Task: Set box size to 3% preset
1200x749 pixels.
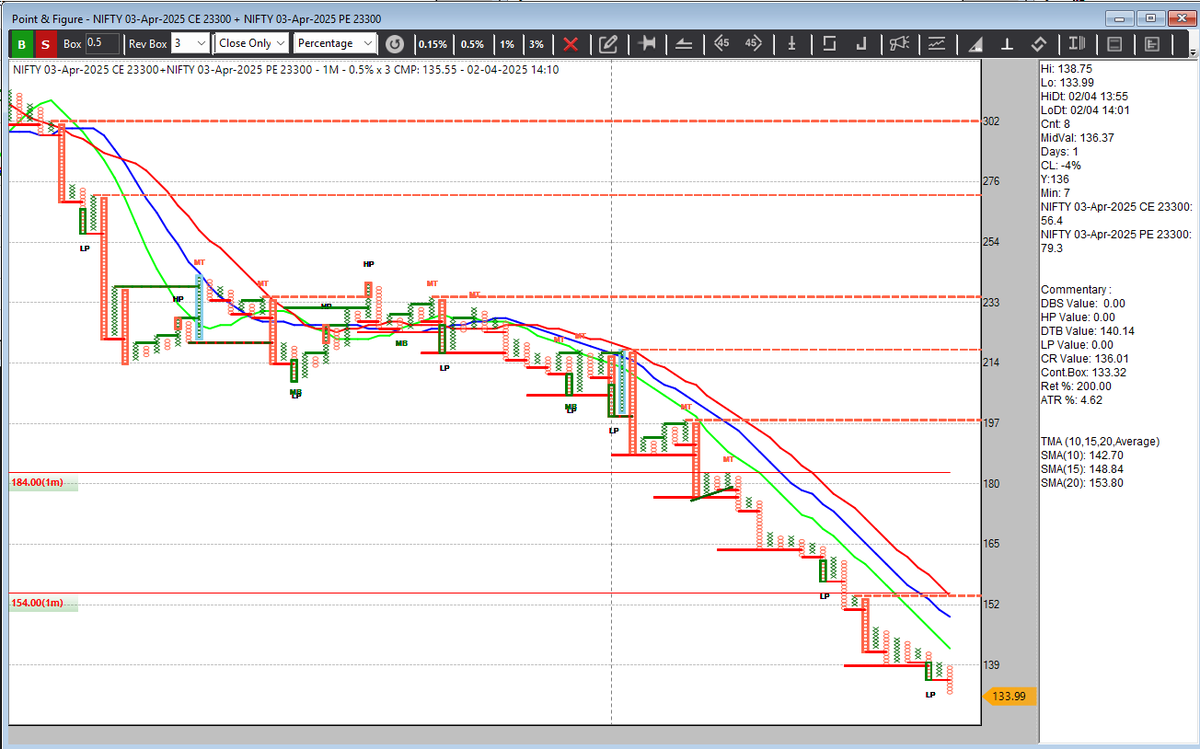Action: (x=537, y=44)
